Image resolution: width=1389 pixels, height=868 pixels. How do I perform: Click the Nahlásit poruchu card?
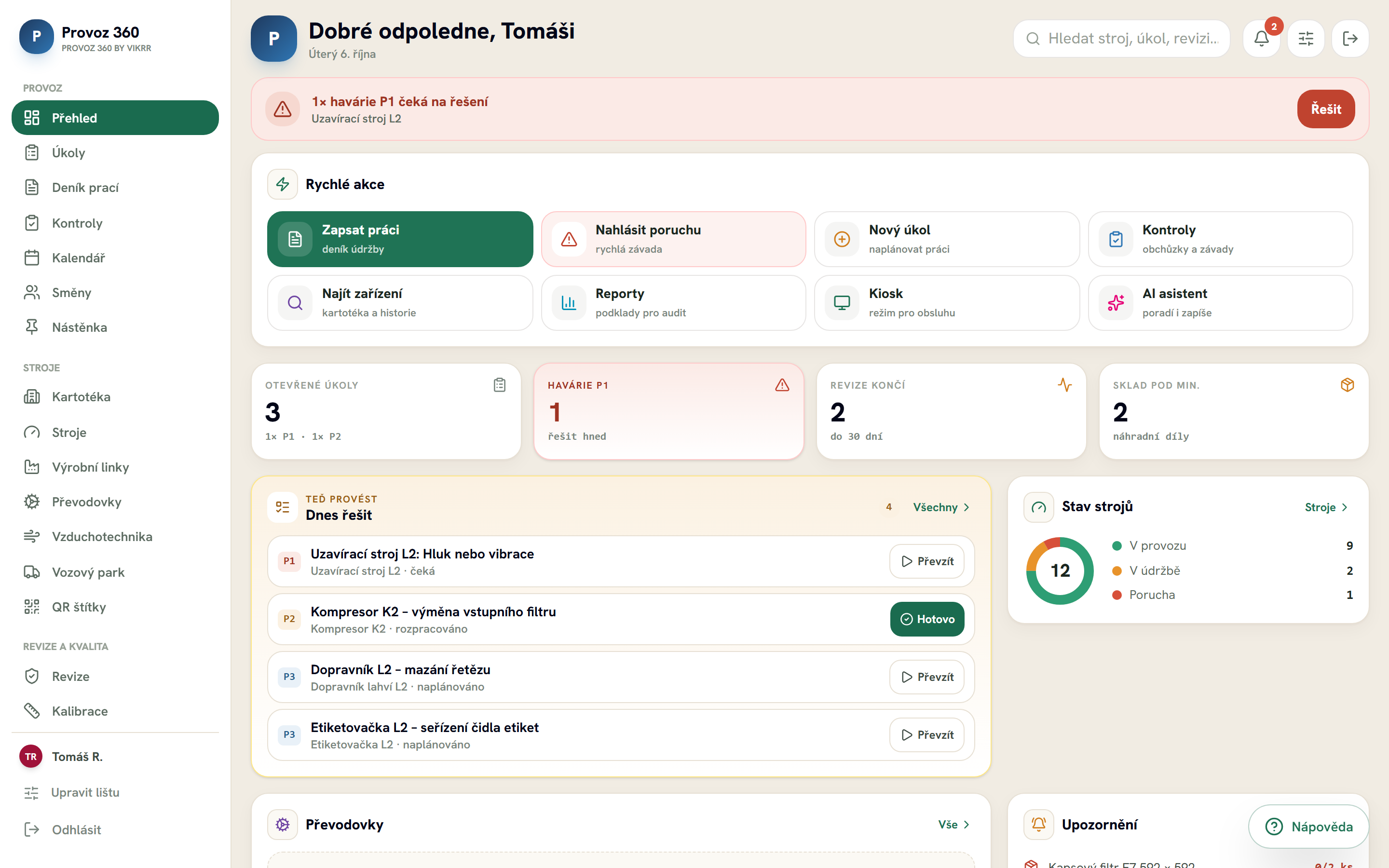(x=673, y=239)
